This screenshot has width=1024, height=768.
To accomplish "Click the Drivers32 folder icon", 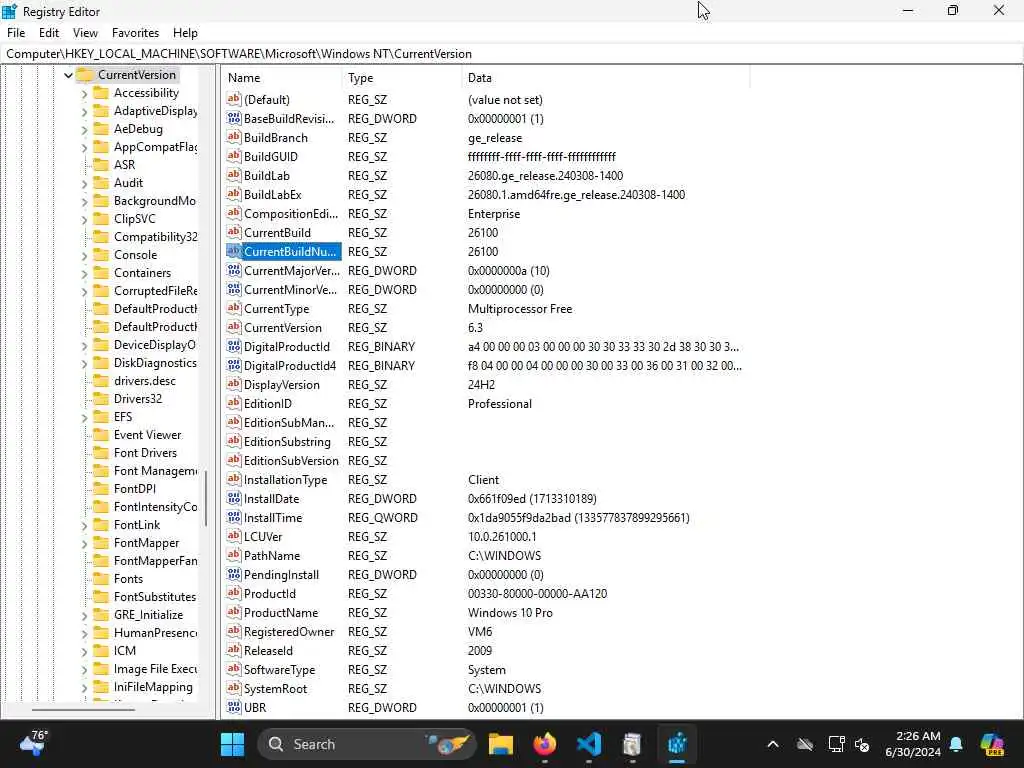I will [101, 398].
